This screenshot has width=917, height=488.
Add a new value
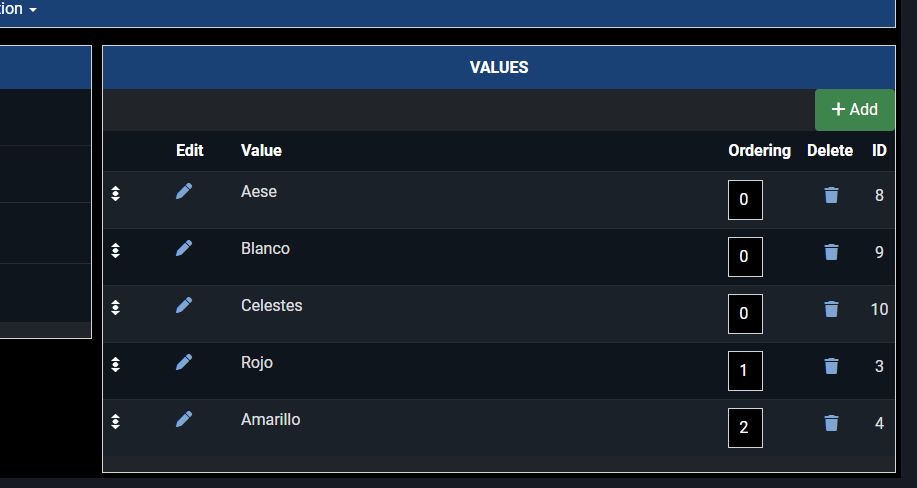click(855, 110)
